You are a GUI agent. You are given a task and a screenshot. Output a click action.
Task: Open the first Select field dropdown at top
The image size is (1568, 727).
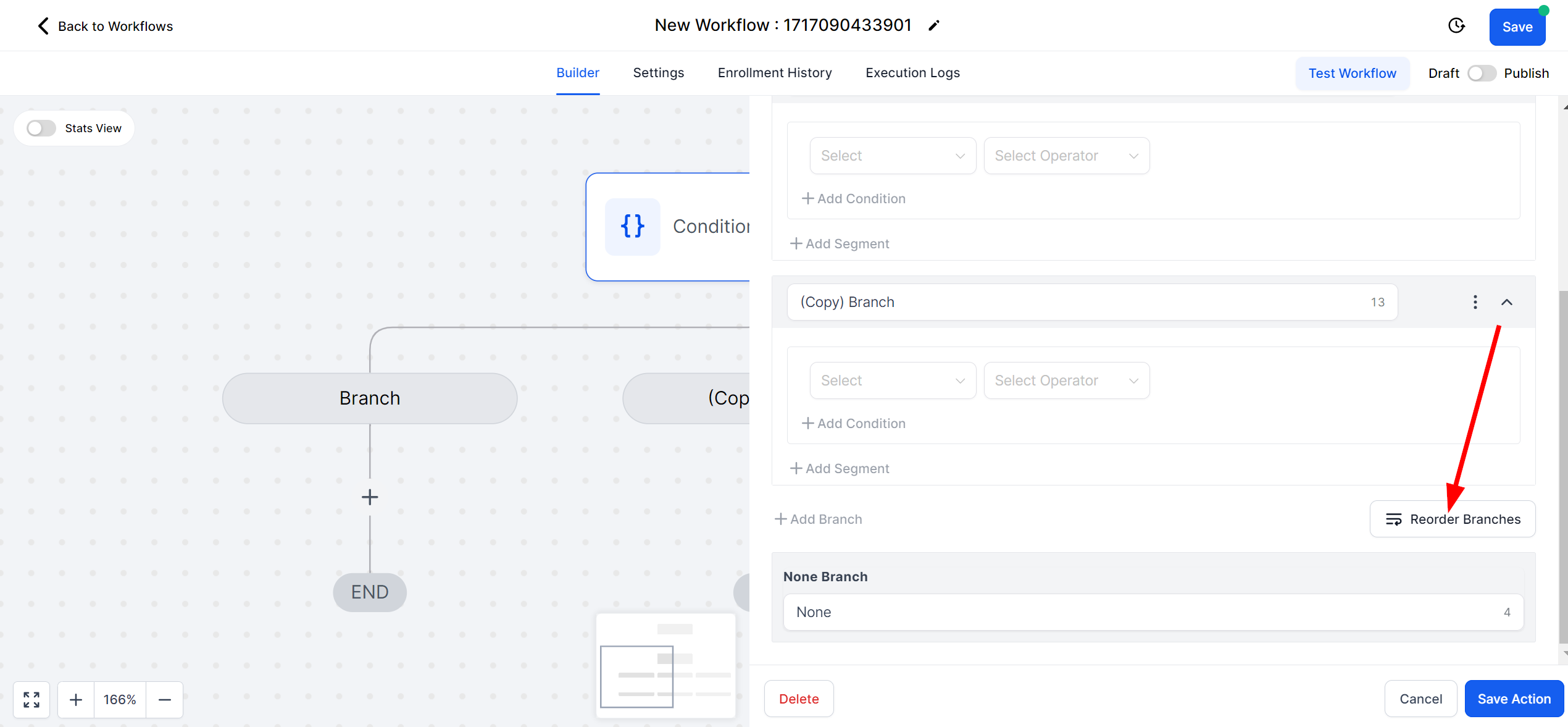tap(893, 156)
